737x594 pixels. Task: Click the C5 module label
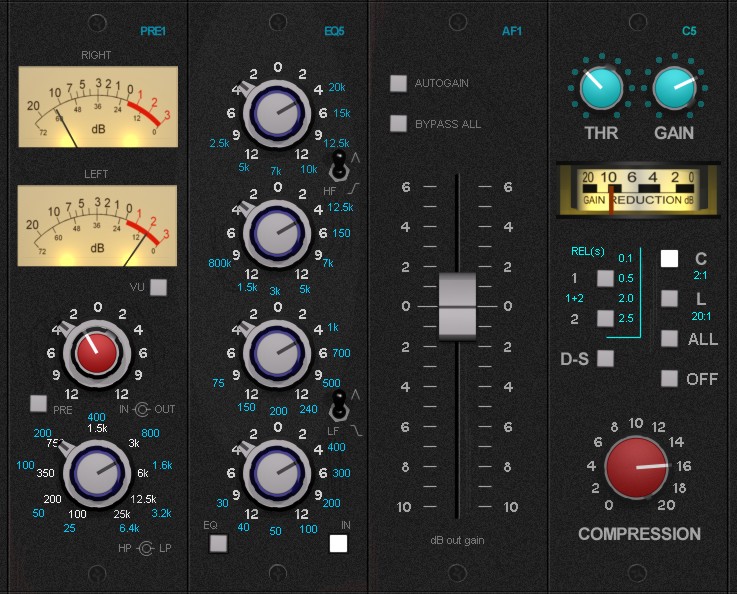tap(689, 31)
